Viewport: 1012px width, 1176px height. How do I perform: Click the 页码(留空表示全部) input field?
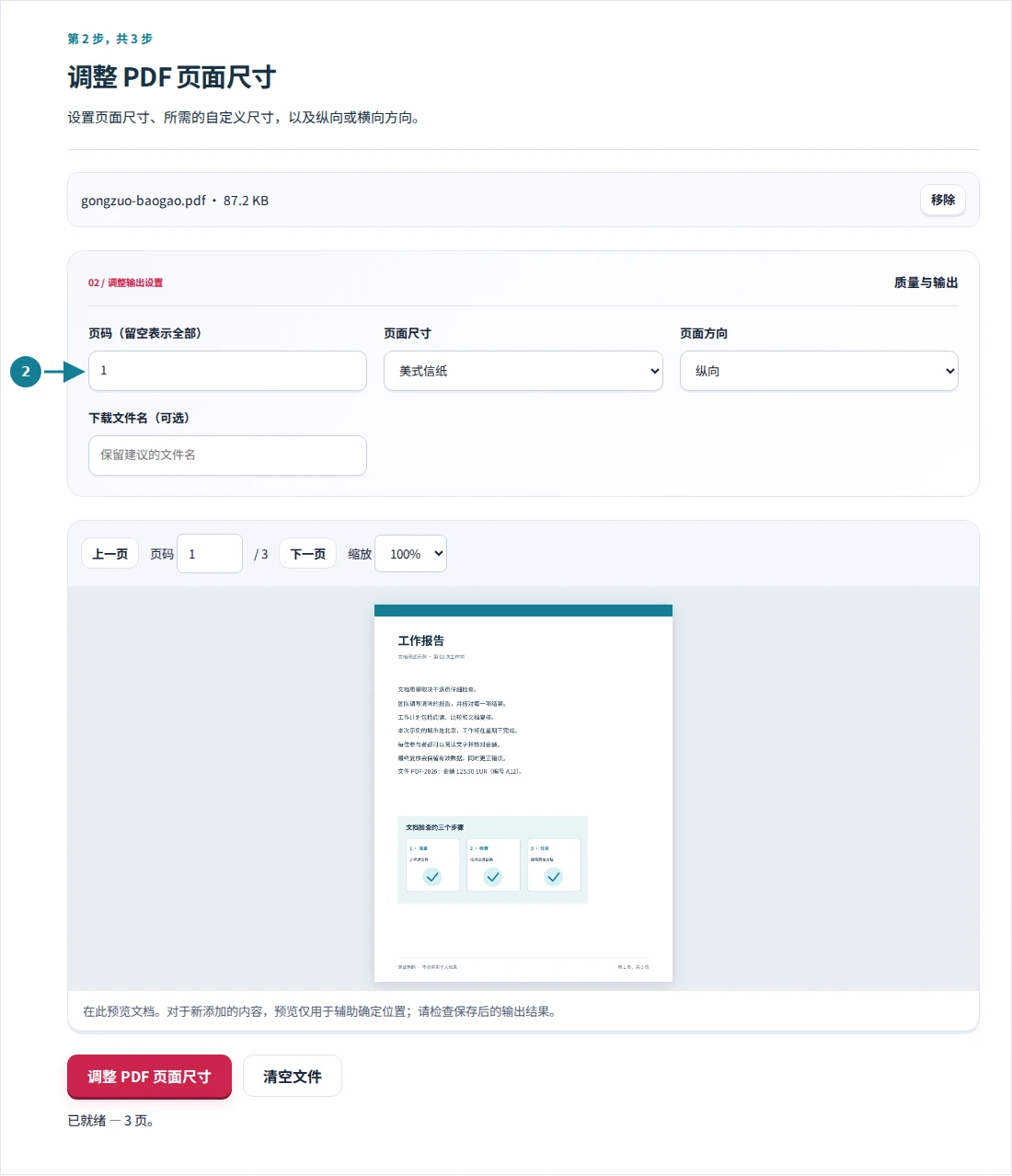pyautogui.click(x=227, y=371)
